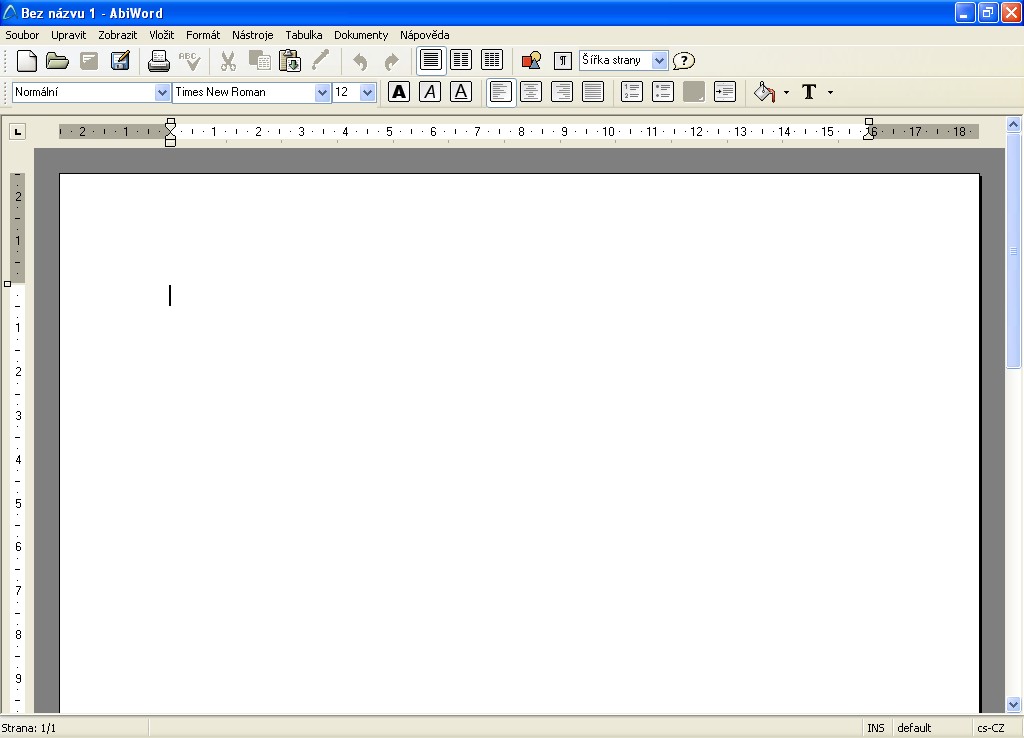The image size is (1024, 738).
Task: Create a new document with the blank page icon
Action: (x=27, y=61)
